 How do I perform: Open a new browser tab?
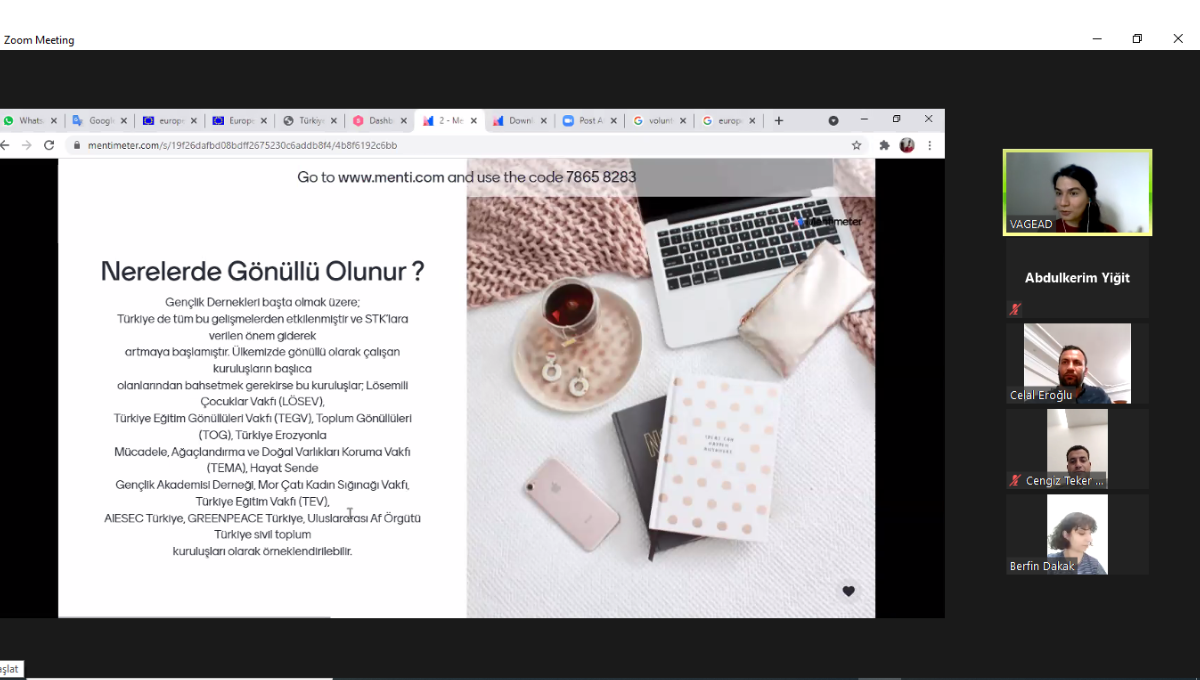(x=779, y=121)
